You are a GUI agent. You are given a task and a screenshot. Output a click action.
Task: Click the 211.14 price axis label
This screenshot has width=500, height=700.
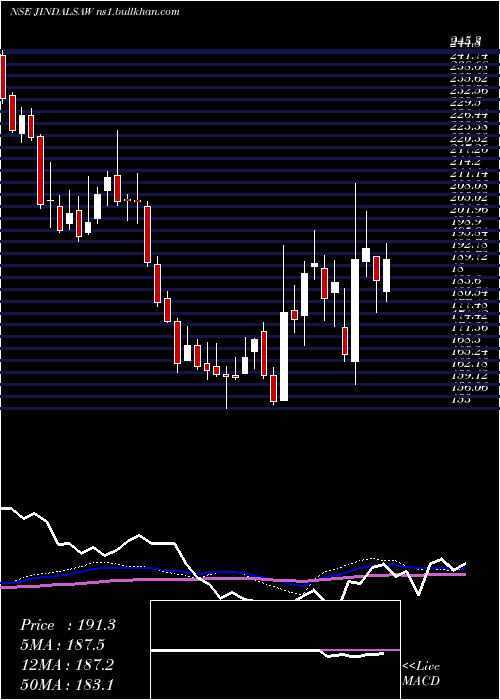click(x=468, y=175)
